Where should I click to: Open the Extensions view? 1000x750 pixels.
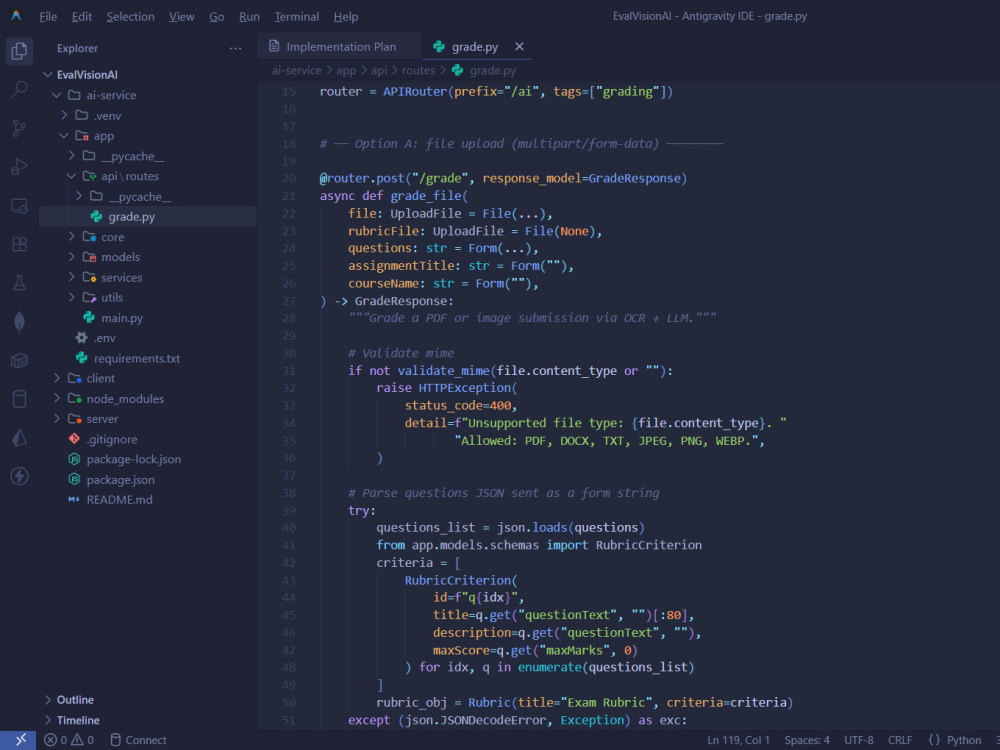pyautogui.click(x=19, y=244)
